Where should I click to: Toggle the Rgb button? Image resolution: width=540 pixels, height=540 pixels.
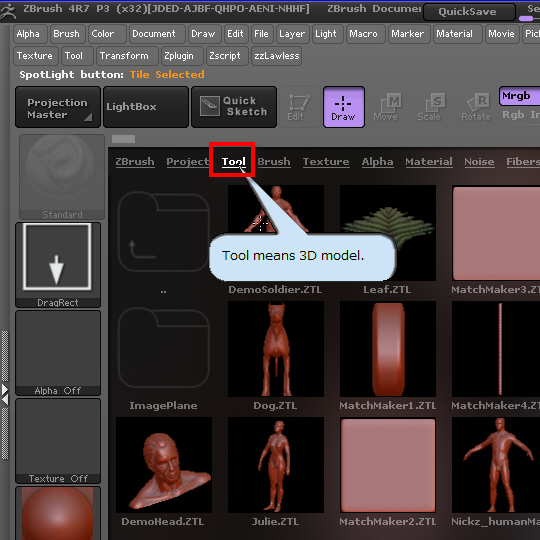click(x=513, y=115)
